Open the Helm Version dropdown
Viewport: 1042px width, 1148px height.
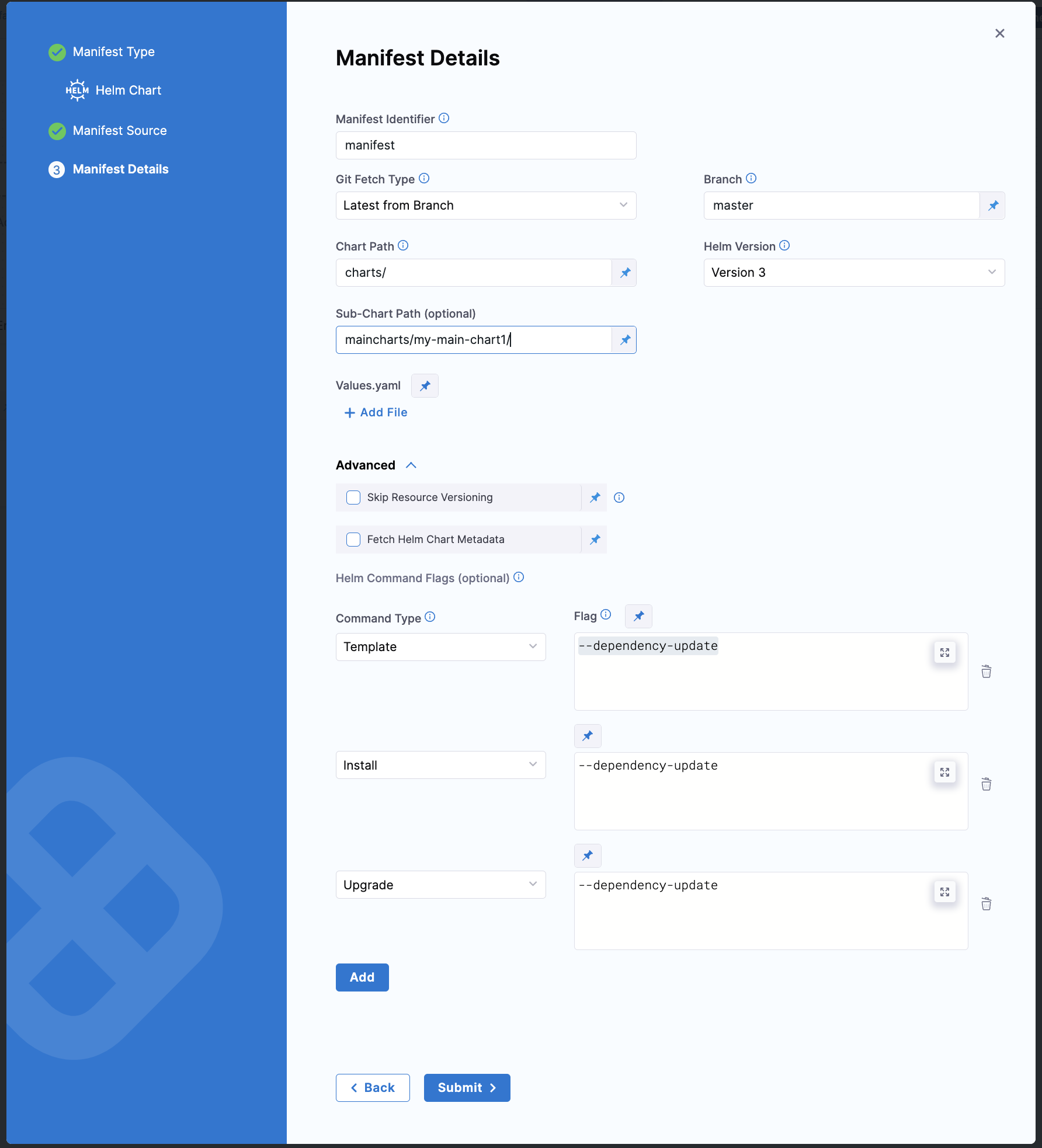coord(853,273)
